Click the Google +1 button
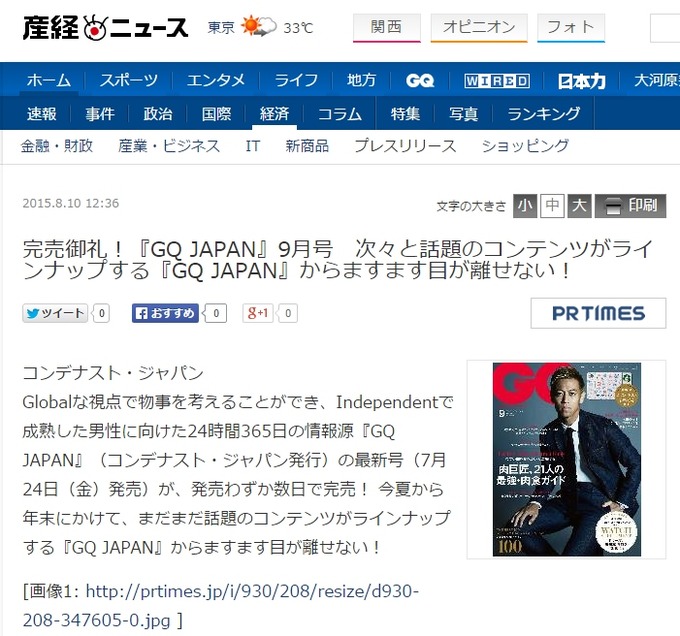This screenshot has width=680, height=636. click(x=258, y=313)
